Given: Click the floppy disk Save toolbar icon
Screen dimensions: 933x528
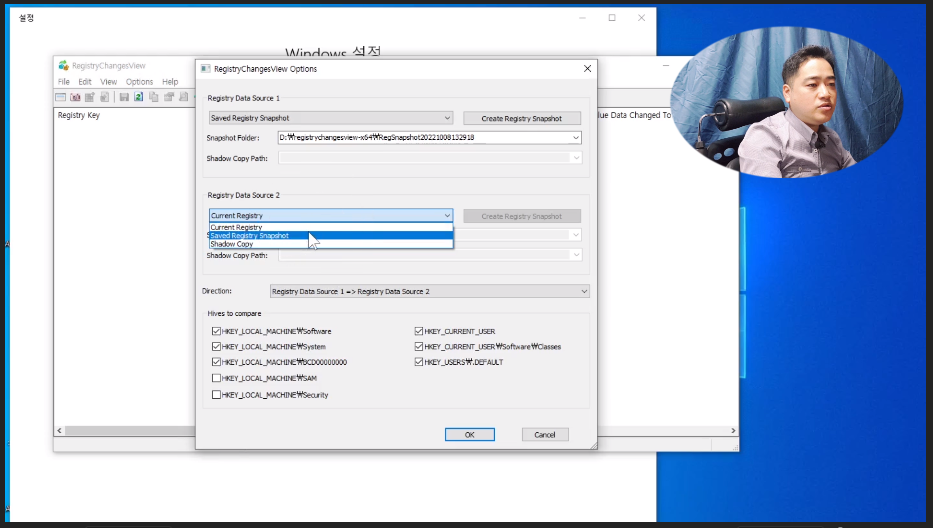Looking at the screenshot, I should click(124, 96).
